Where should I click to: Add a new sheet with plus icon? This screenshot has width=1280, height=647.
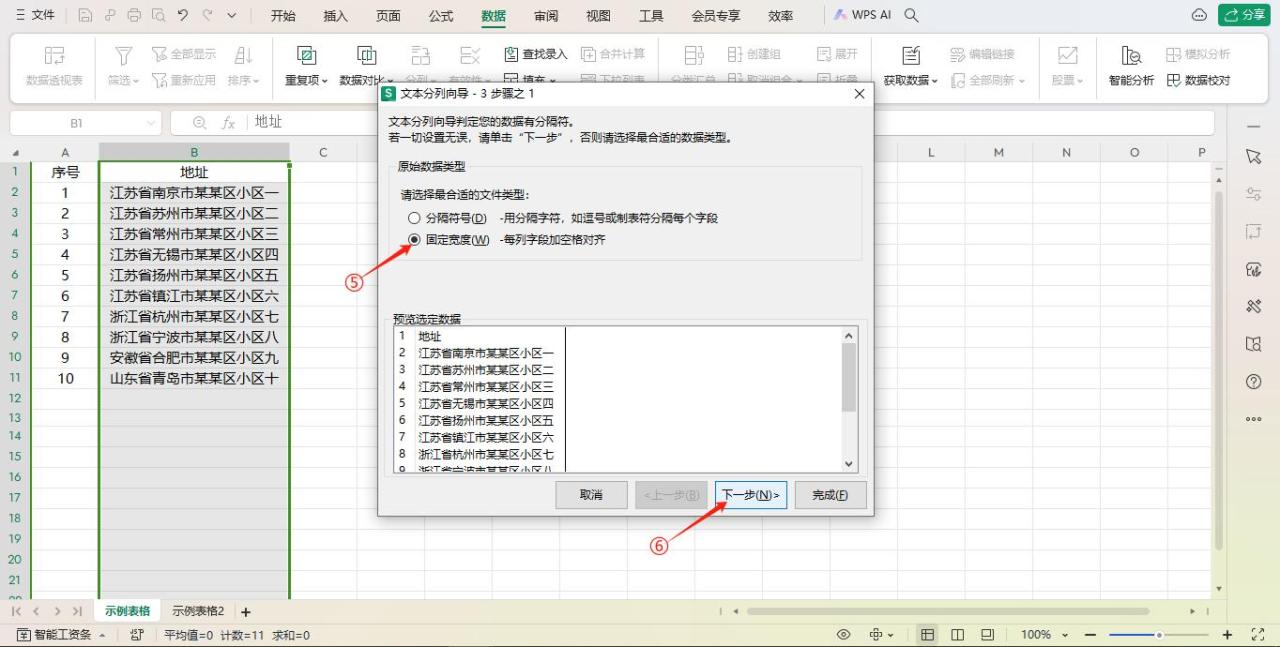[246, 612]
